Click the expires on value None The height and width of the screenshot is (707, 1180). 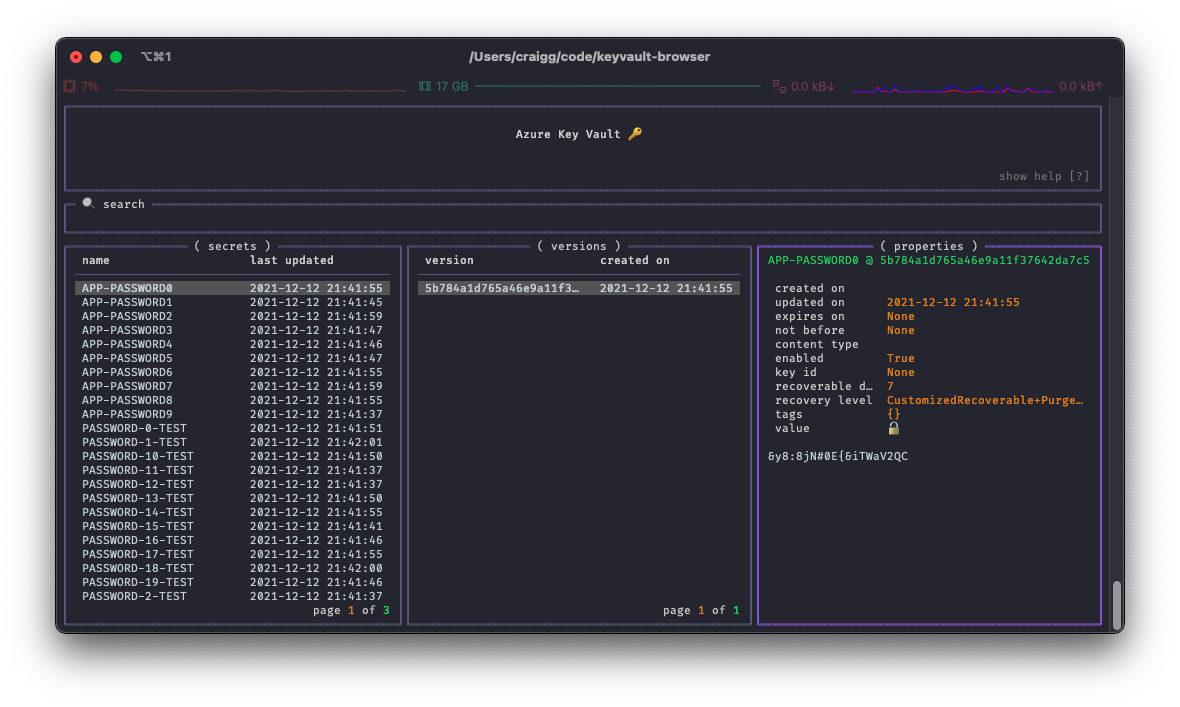[x=900, y=316]
